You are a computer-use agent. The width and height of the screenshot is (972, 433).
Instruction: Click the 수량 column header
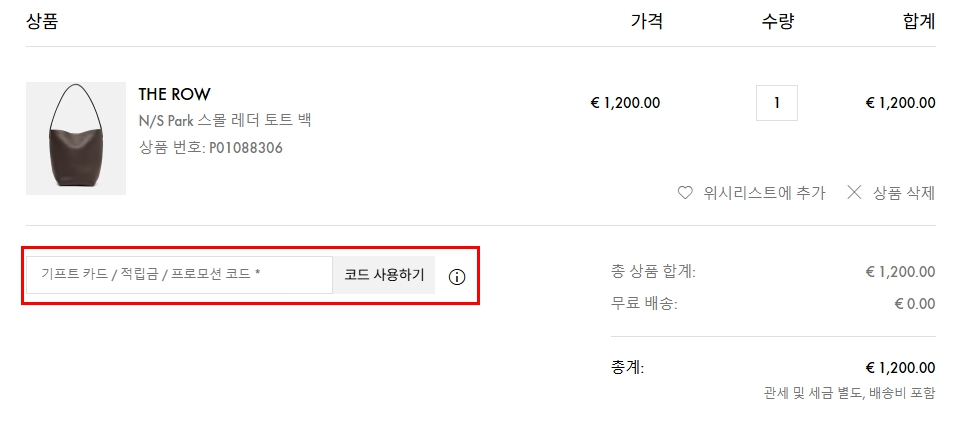click(777, 21)
